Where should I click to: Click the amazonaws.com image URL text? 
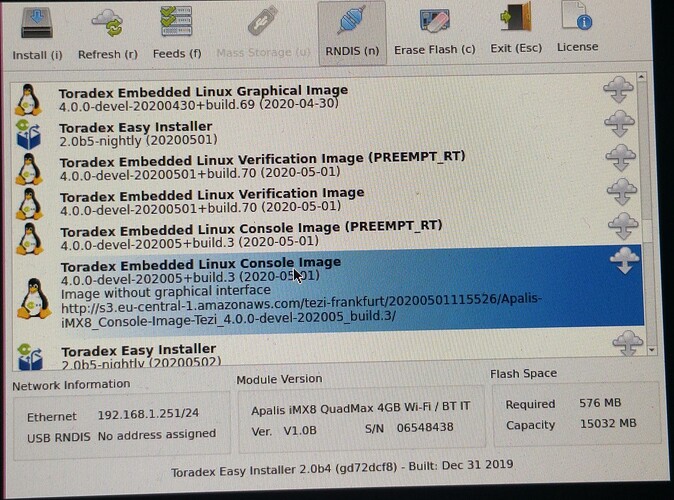tap(301, 310)
